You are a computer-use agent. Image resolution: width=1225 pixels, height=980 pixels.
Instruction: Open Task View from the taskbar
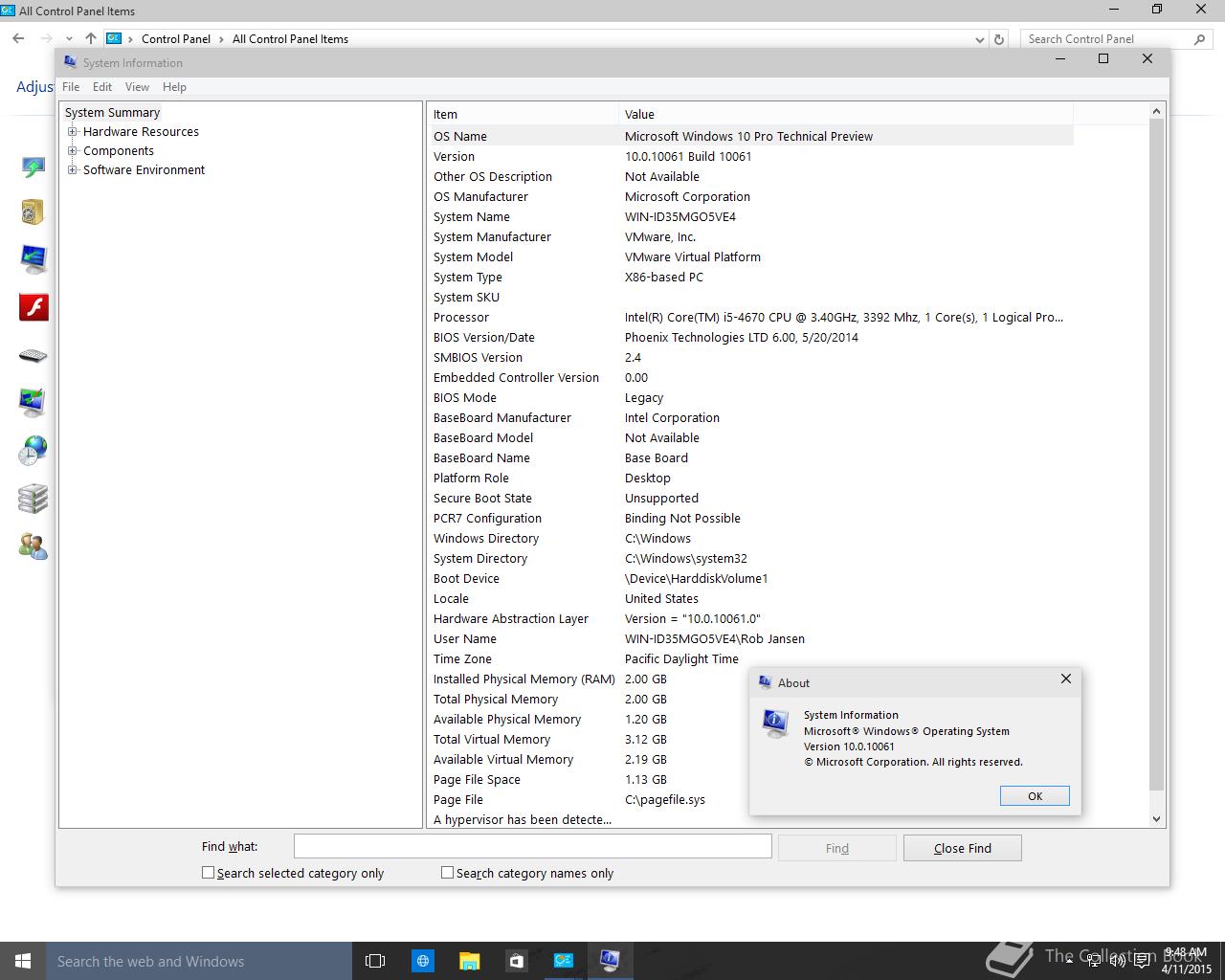[x=375, y=961]
